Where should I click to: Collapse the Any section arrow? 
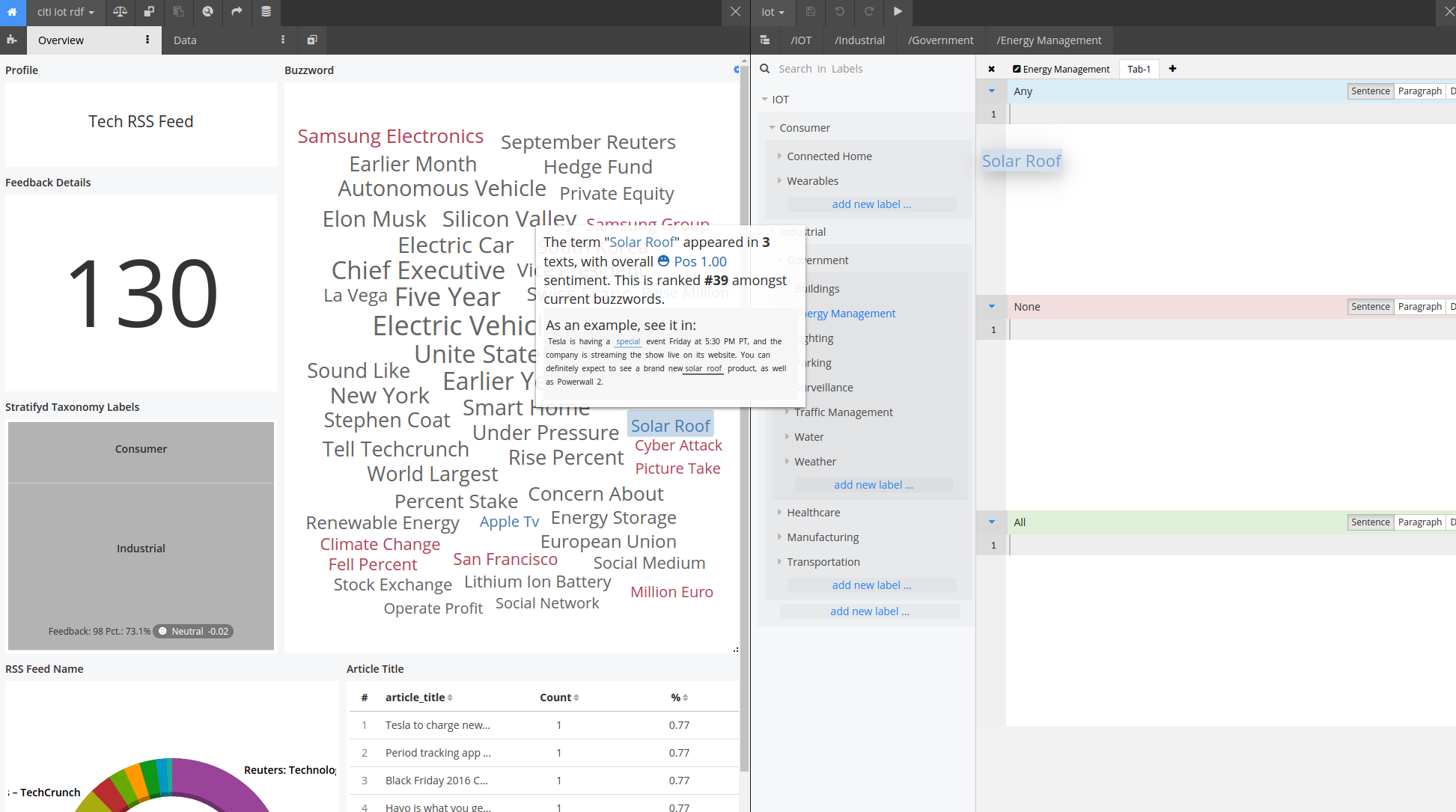pyautogui.click(x=992, y=91)
